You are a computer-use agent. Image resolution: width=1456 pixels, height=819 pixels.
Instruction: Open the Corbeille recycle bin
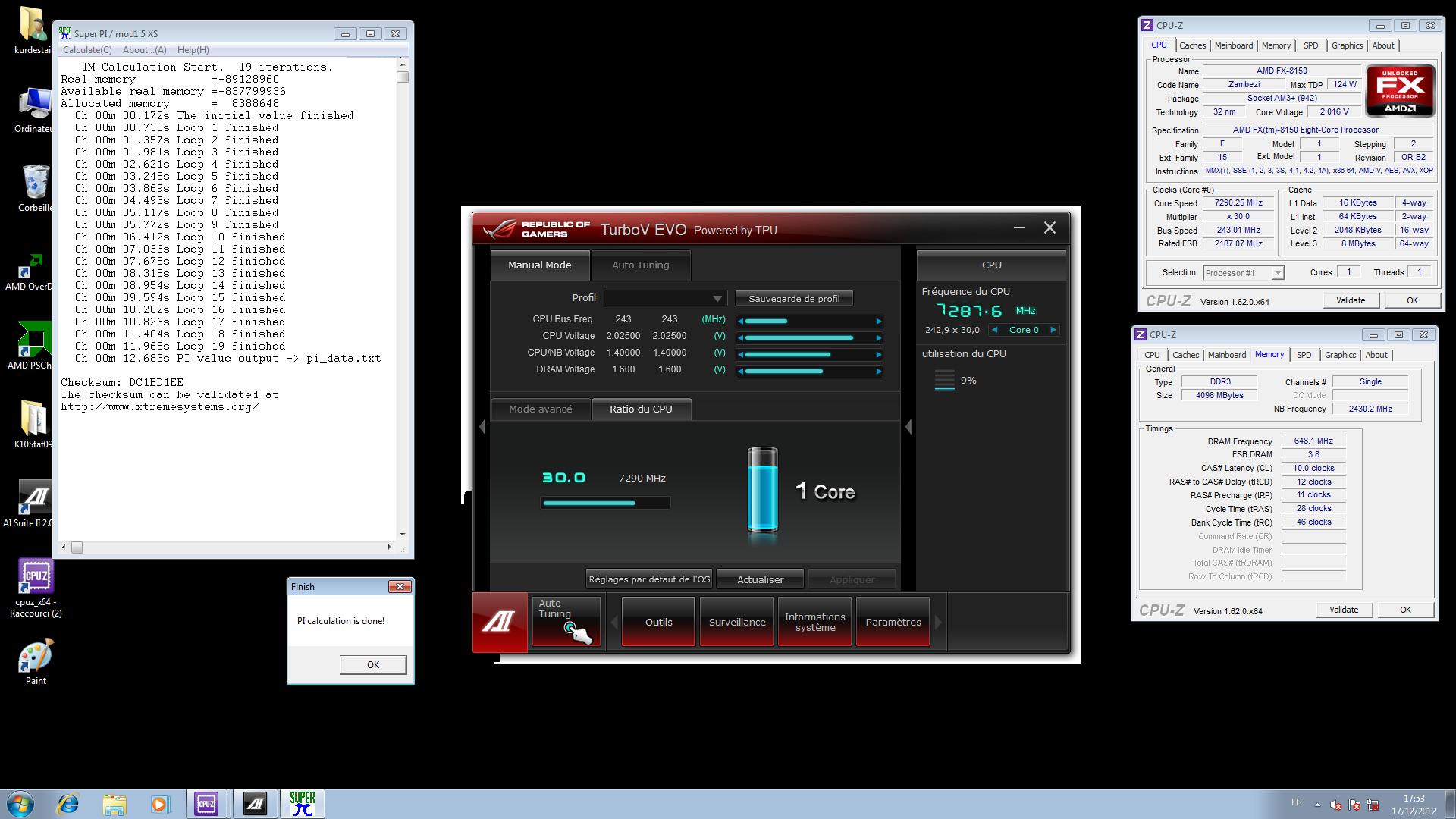(35, 188)
